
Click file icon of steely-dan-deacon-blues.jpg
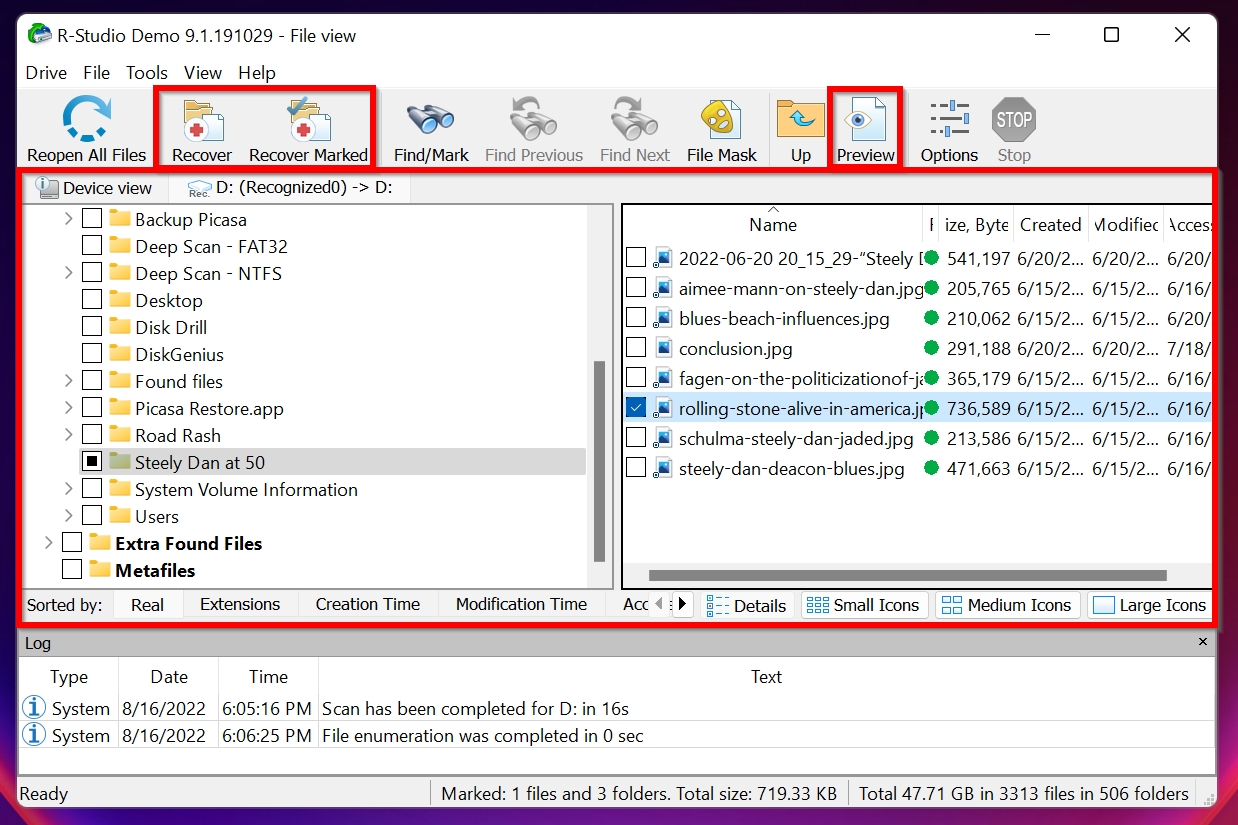tap(663, 468)
